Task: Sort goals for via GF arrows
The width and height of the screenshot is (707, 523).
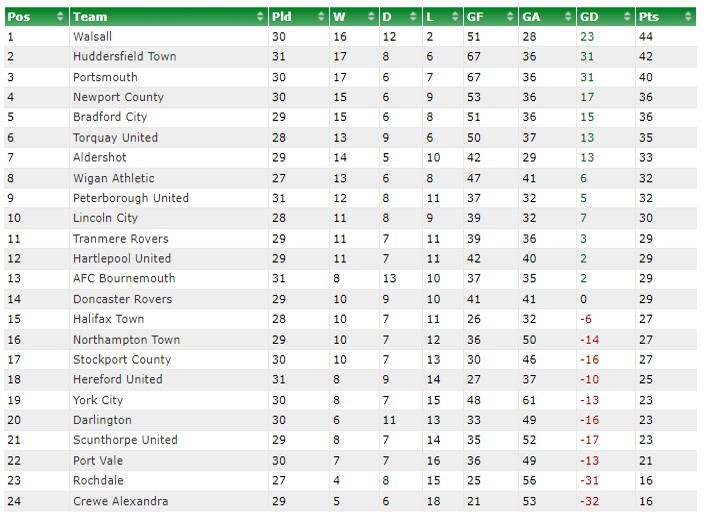Action: coord(510,17)
